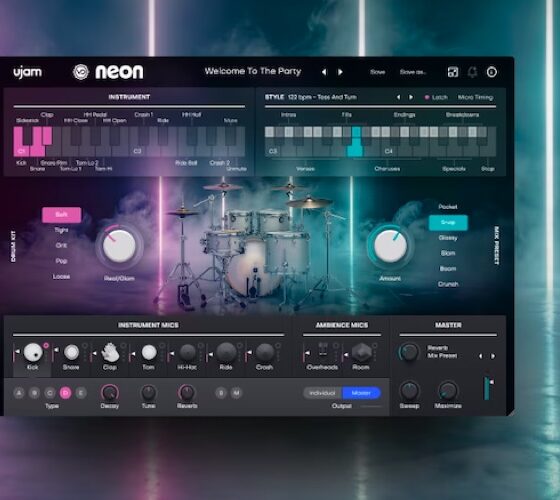Choose the Grit drum kit
This screenshot has width=560, height=500.
(x=61, y=245)
